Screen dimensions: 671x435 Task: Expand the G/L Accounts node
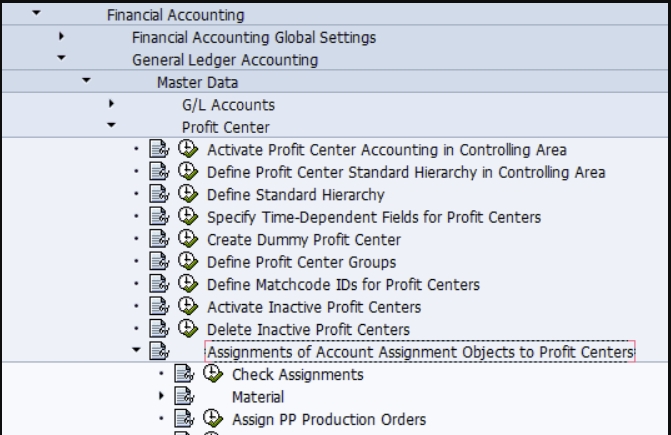tap(111, 104)
